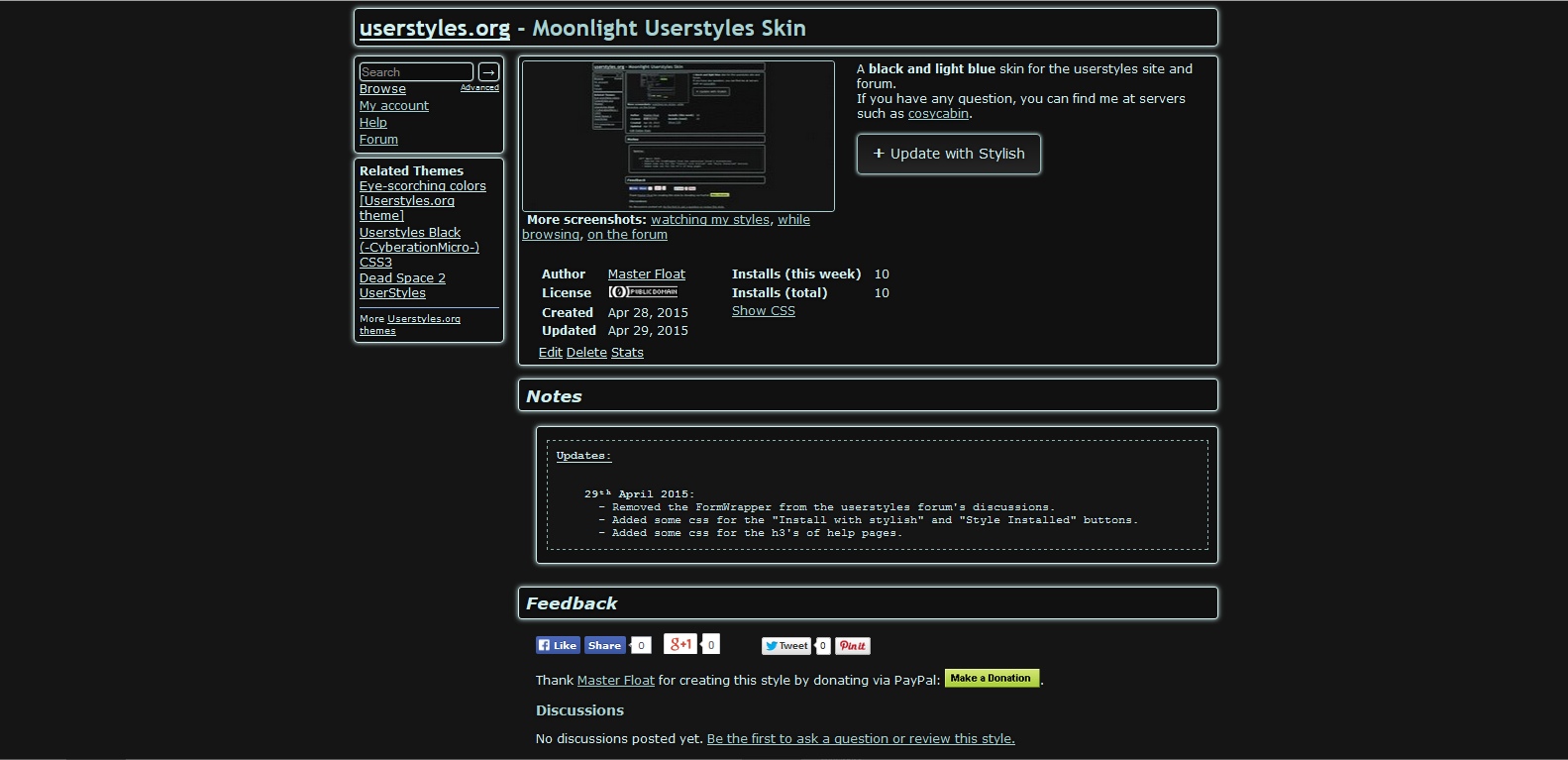
Task: Open Eye-scorching colors related theme
Action: (x=423, y=201)
